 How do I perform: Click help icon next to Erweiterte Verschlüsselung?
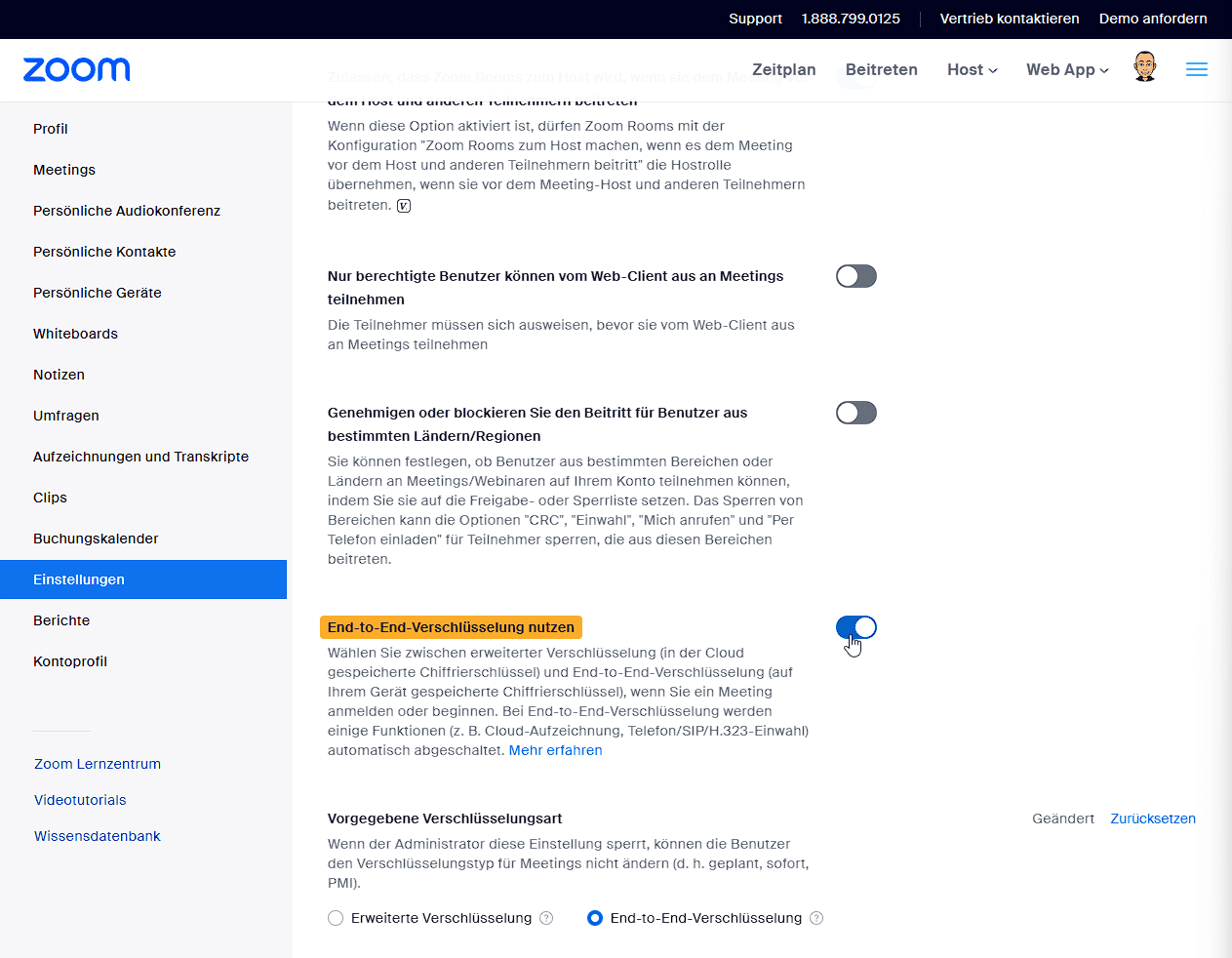[546, 918]
